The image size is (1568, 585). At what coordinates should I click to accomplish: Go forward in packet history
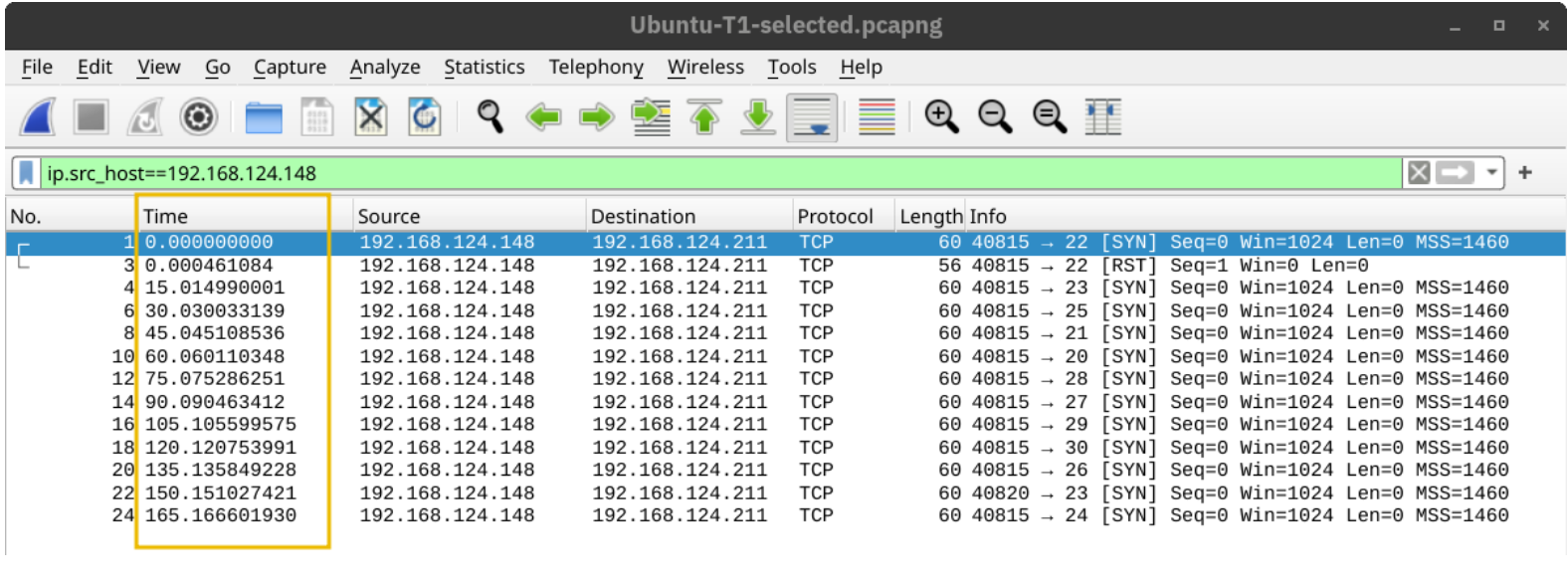click(597, 117)
